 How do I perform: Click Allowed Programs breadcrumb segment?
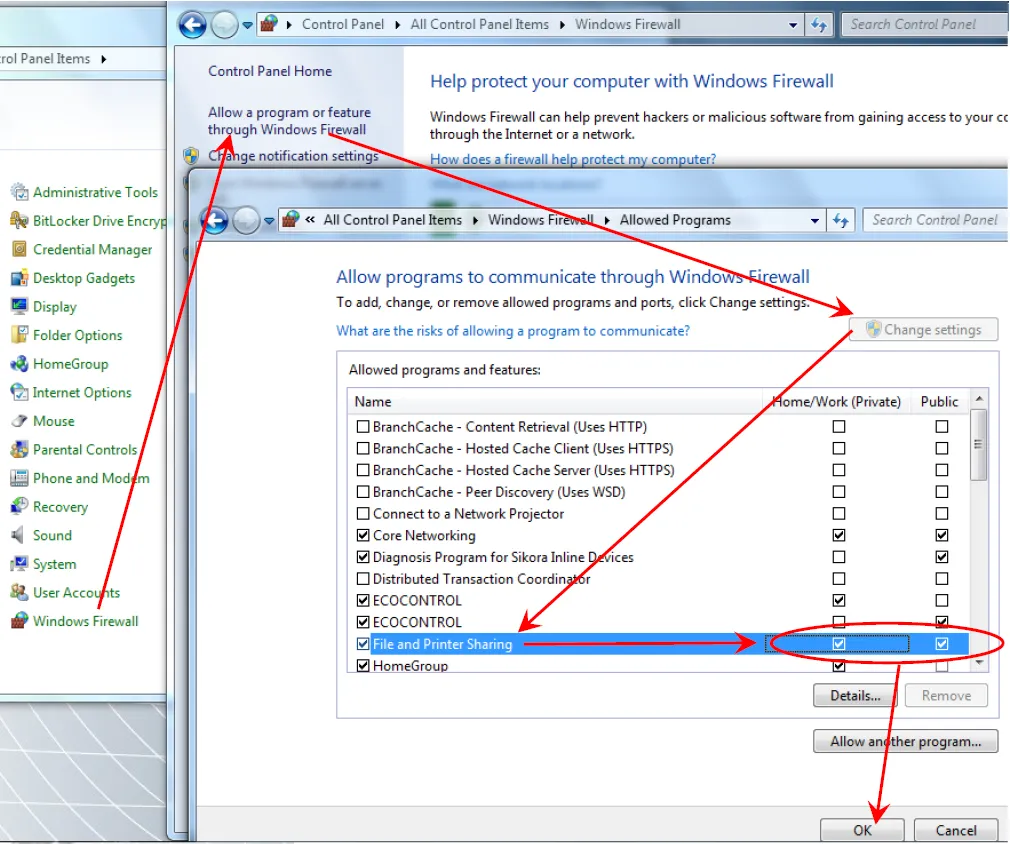pyautogui.click(x=675, y=220)
